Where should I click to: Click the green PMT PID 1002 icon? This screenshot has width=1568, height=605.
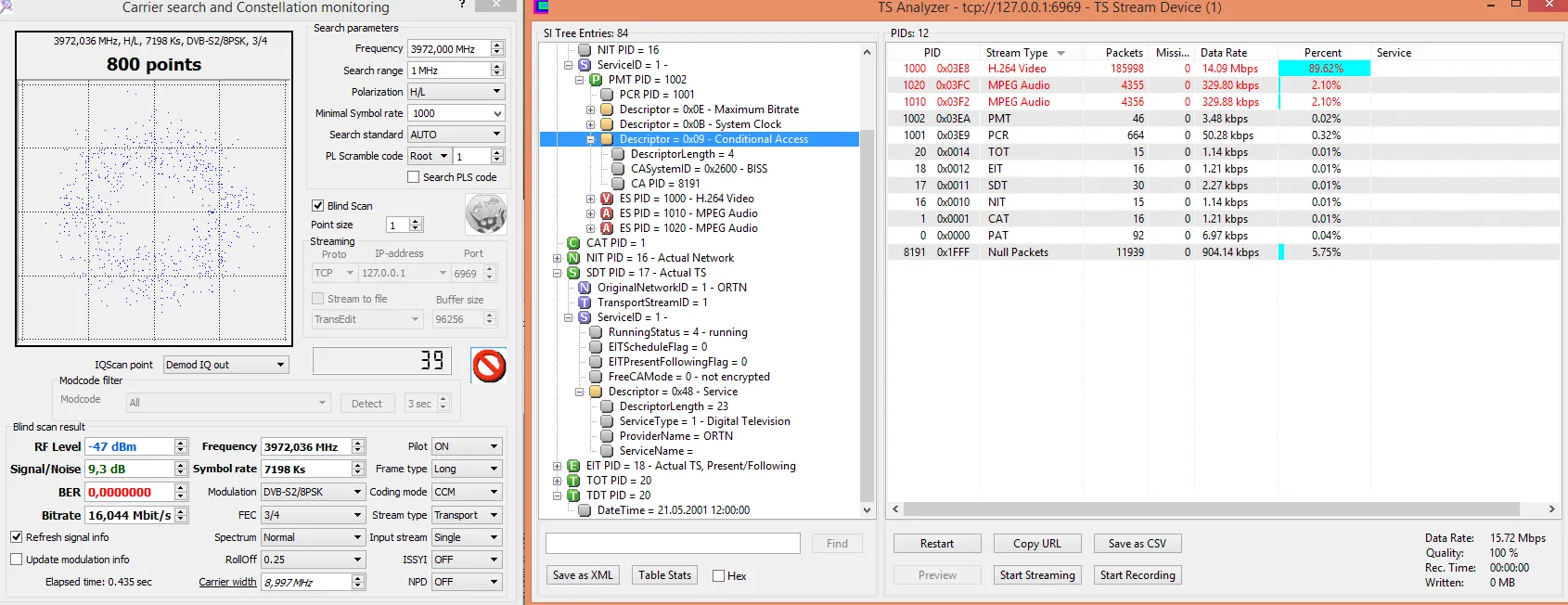(x=596, y=80)
